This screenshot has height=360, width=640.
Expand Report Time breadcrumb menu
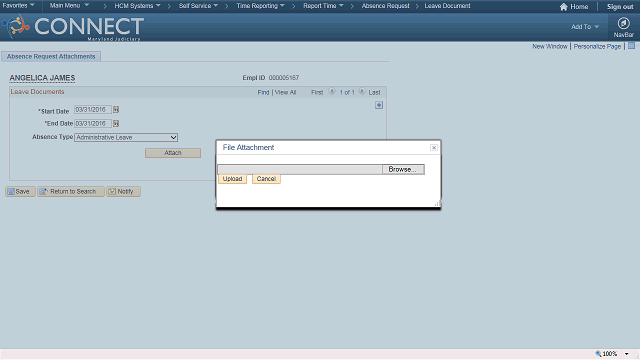pos(323,6)
